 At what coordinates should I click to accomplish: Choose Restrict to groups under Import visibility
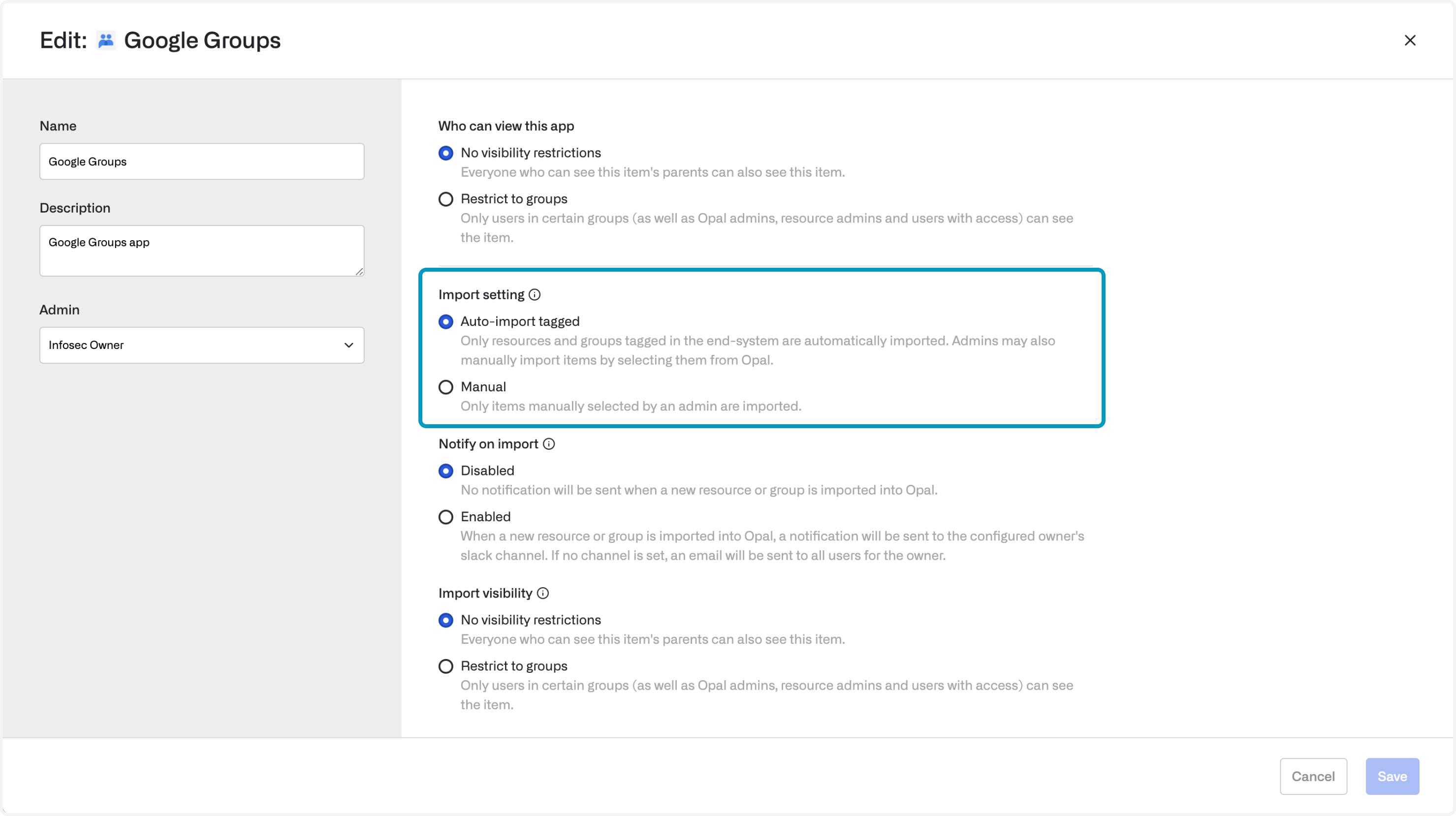(446, 666)
